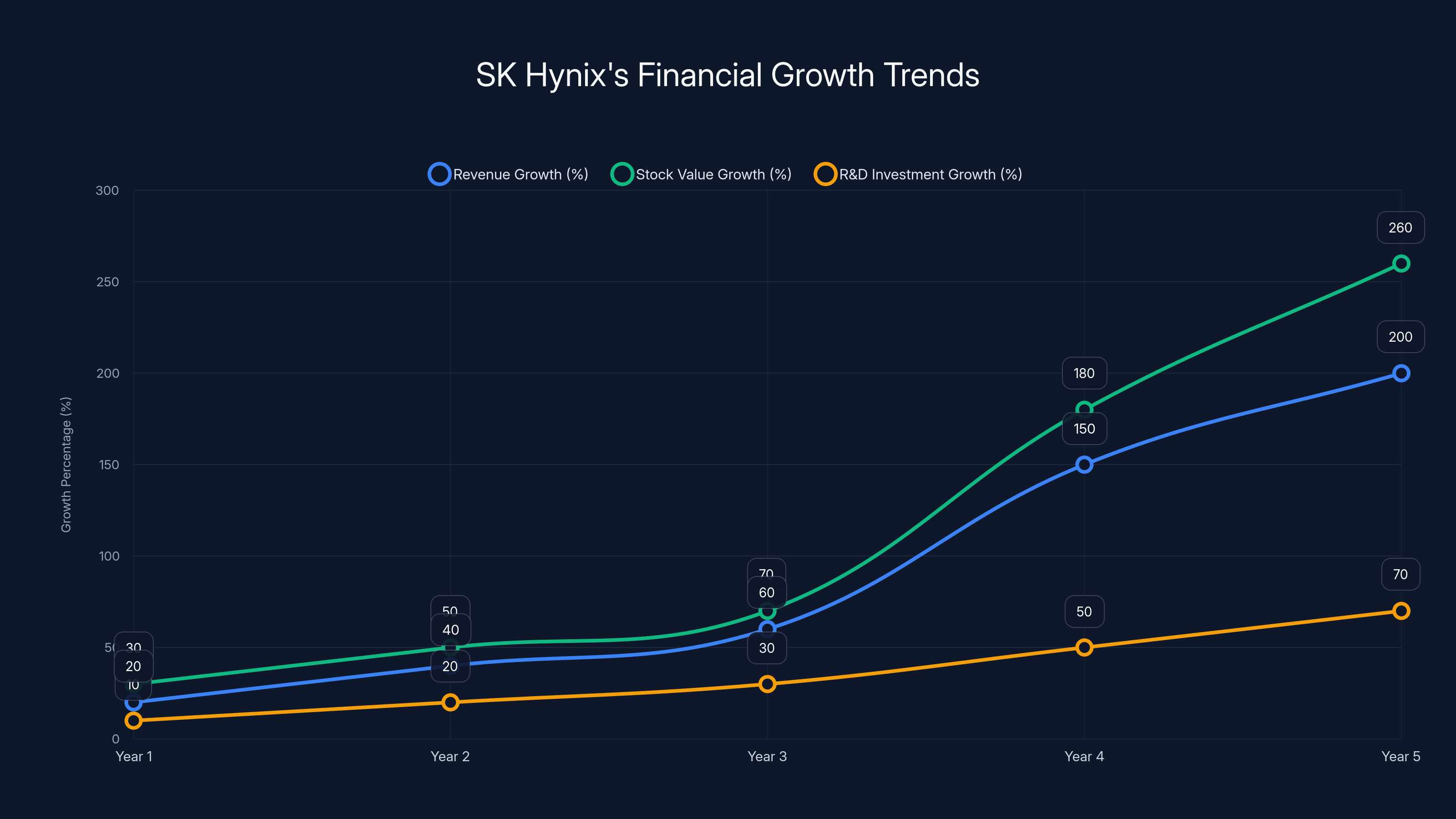
Task: Click the 260 data label
Action: point(1400,228)
